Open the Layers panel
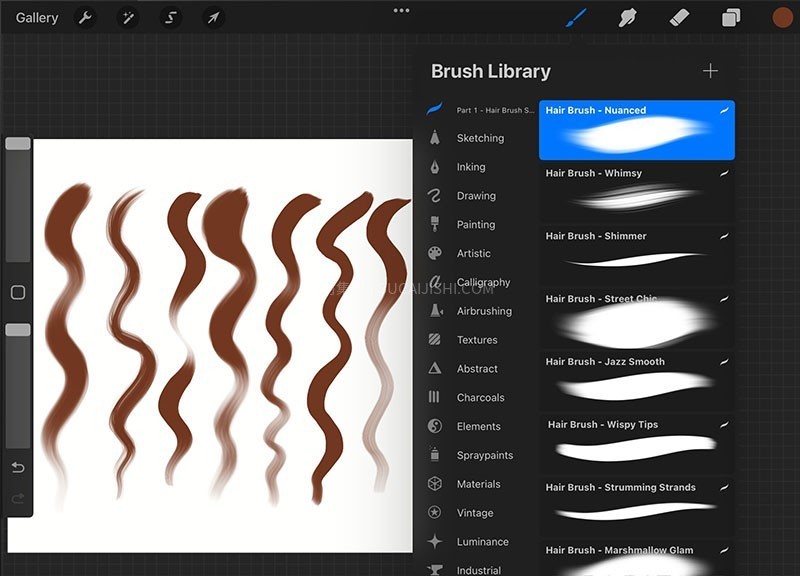800x576 pixels. pyautogui.click(x=731, y=18)
